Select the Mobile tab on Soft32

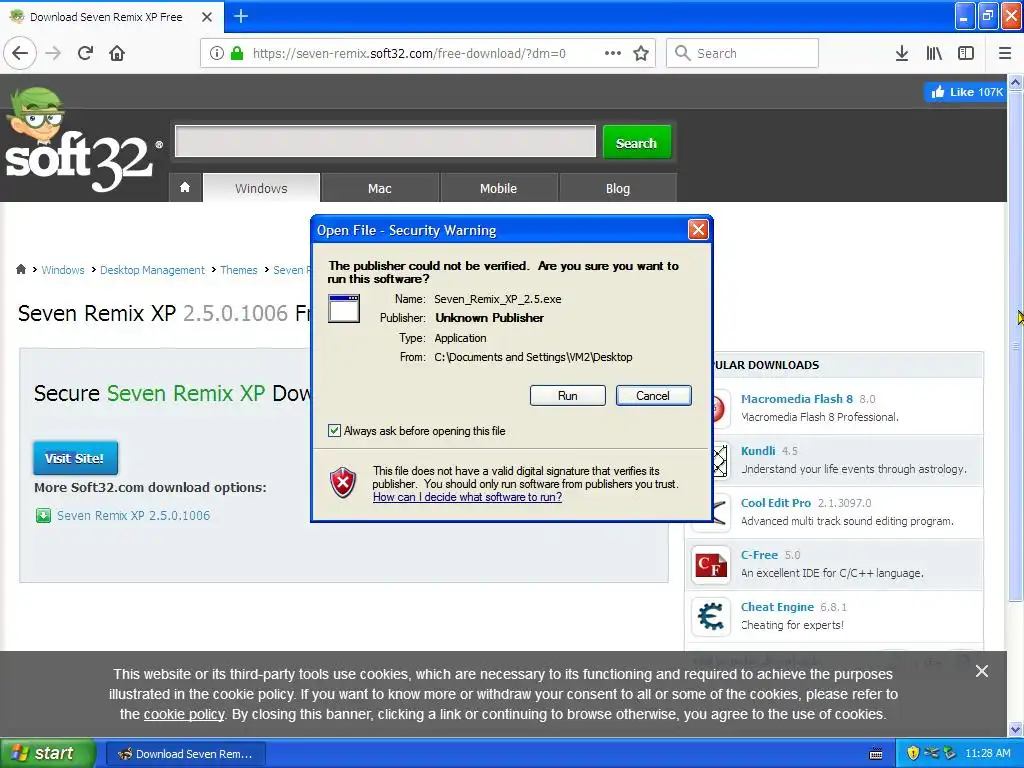pyautogui.click(x=498, y=188)
